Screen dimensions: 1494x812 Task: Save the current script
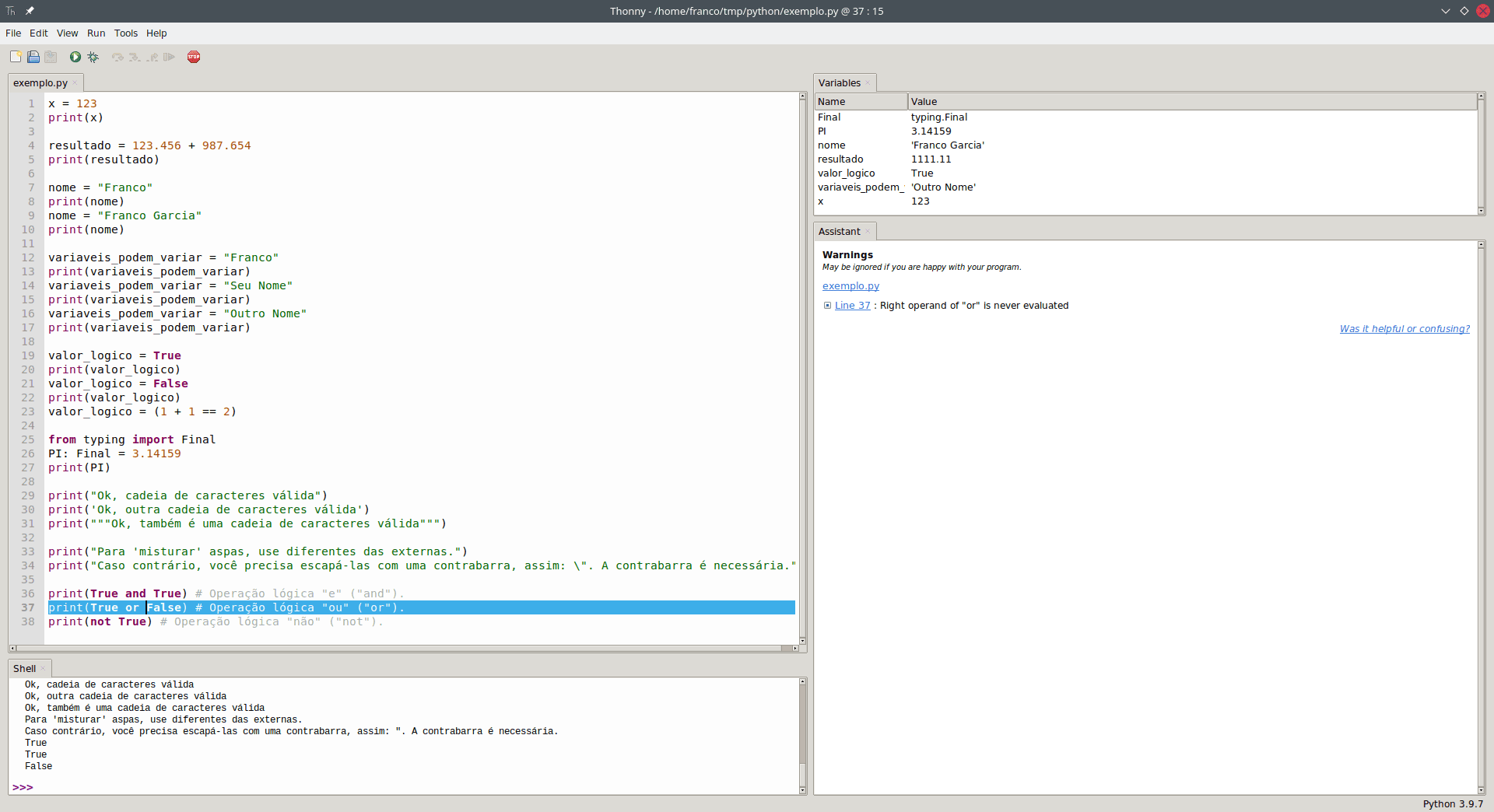coord(51,56)
